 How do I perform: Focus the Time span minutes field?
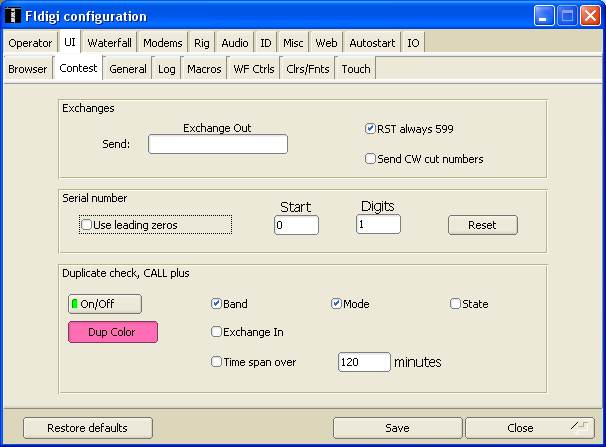point(364,362)
